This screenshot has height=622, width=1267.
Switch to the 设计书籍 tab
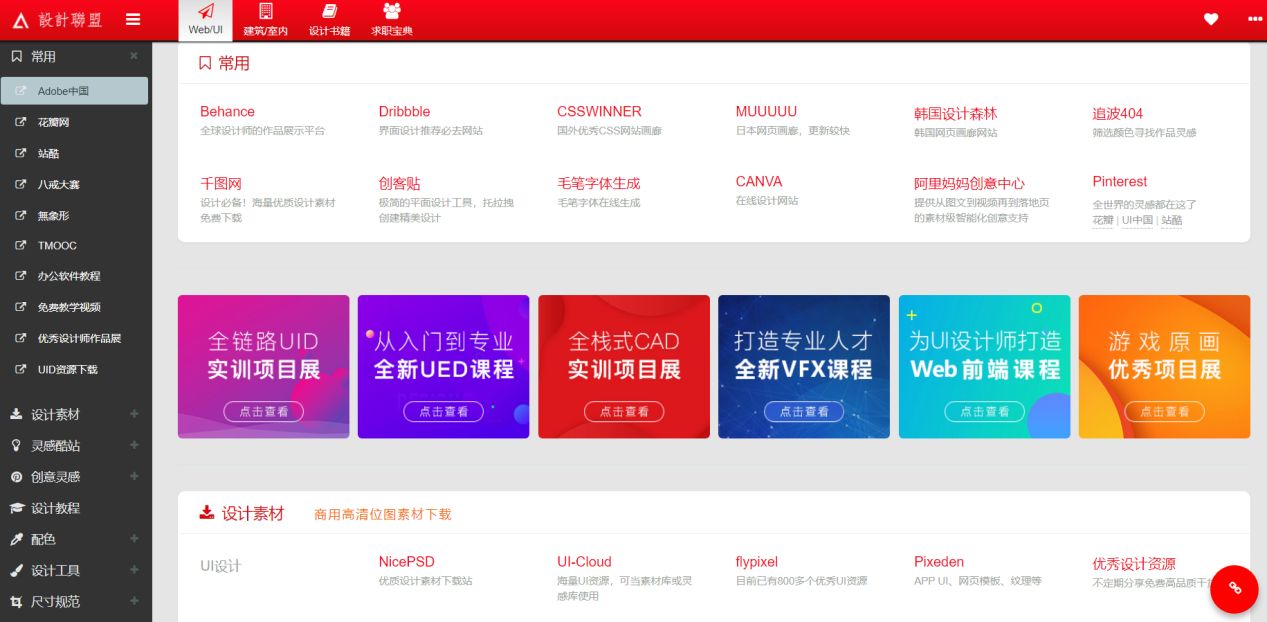click(x=329, y=20)
